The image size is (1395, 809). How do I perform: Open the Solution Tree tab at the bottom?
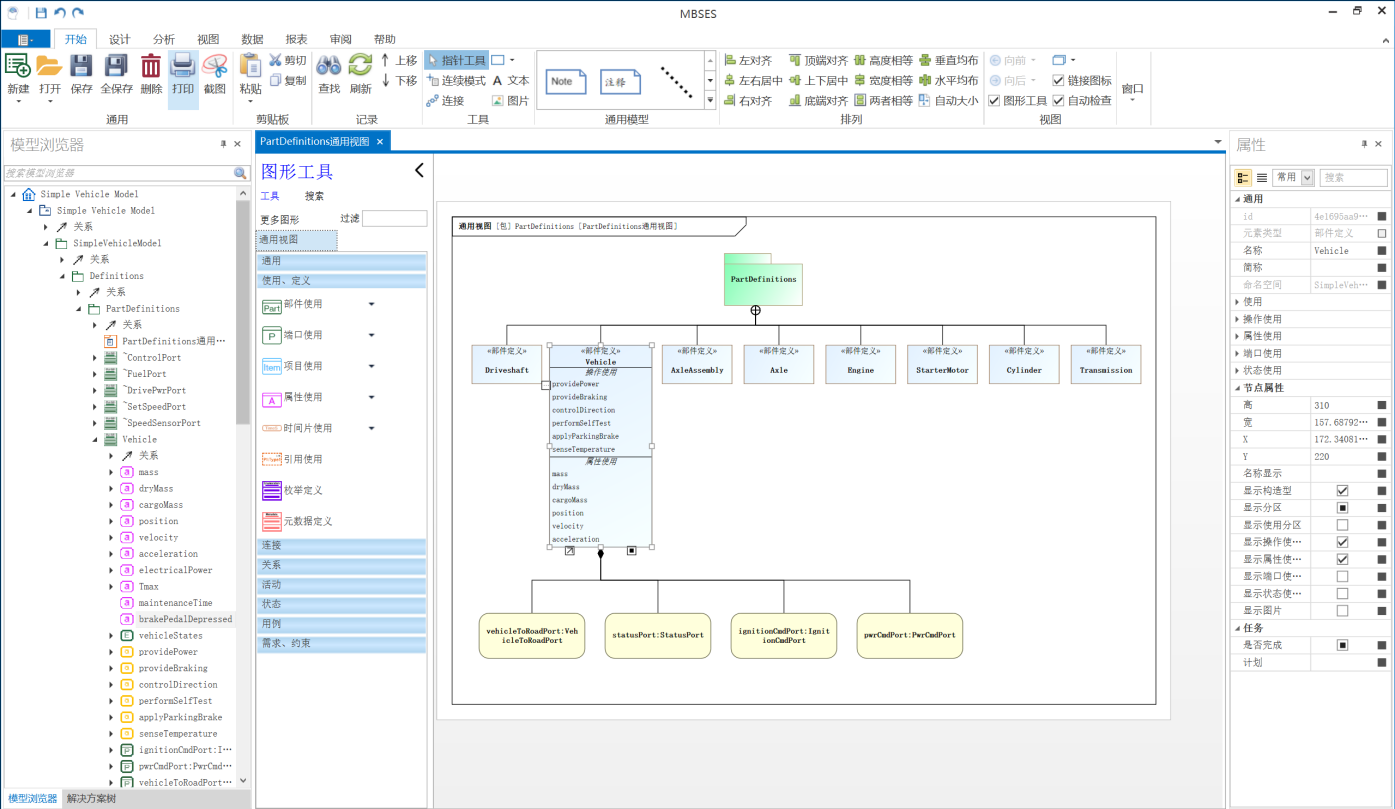pyautogui.click(x=91, y=799)
